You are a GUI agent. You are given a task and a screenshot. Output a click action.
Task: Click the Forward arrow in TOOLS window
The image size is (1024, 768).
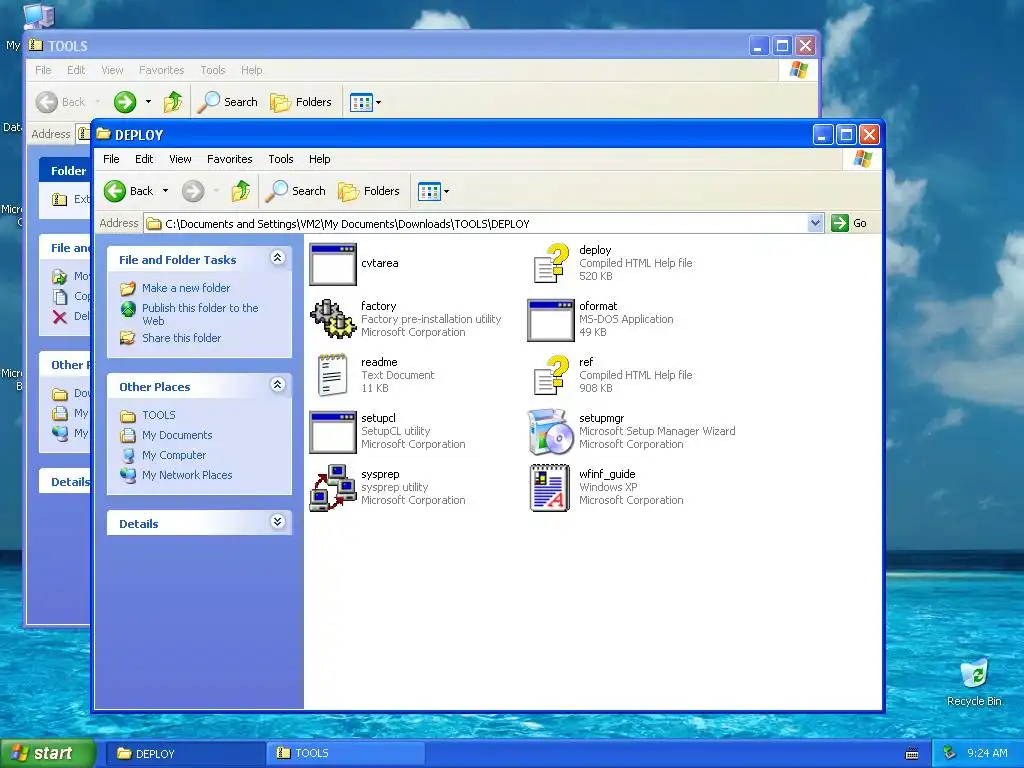125,102
